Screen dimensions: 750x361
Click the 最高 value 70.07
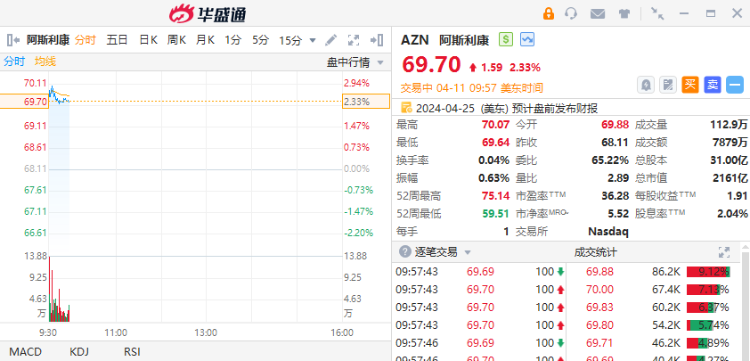pyautogui.click(x=496, y=125)
